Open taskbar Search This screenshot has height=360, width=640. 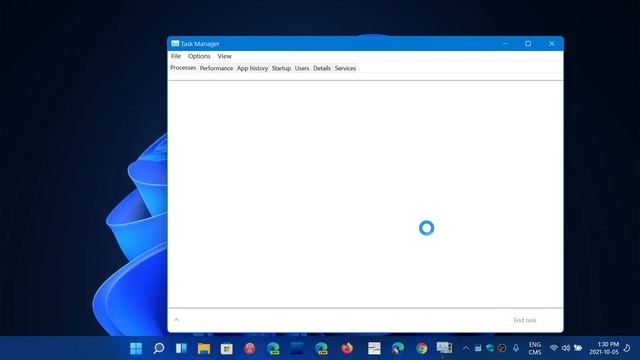click(159, 348)
